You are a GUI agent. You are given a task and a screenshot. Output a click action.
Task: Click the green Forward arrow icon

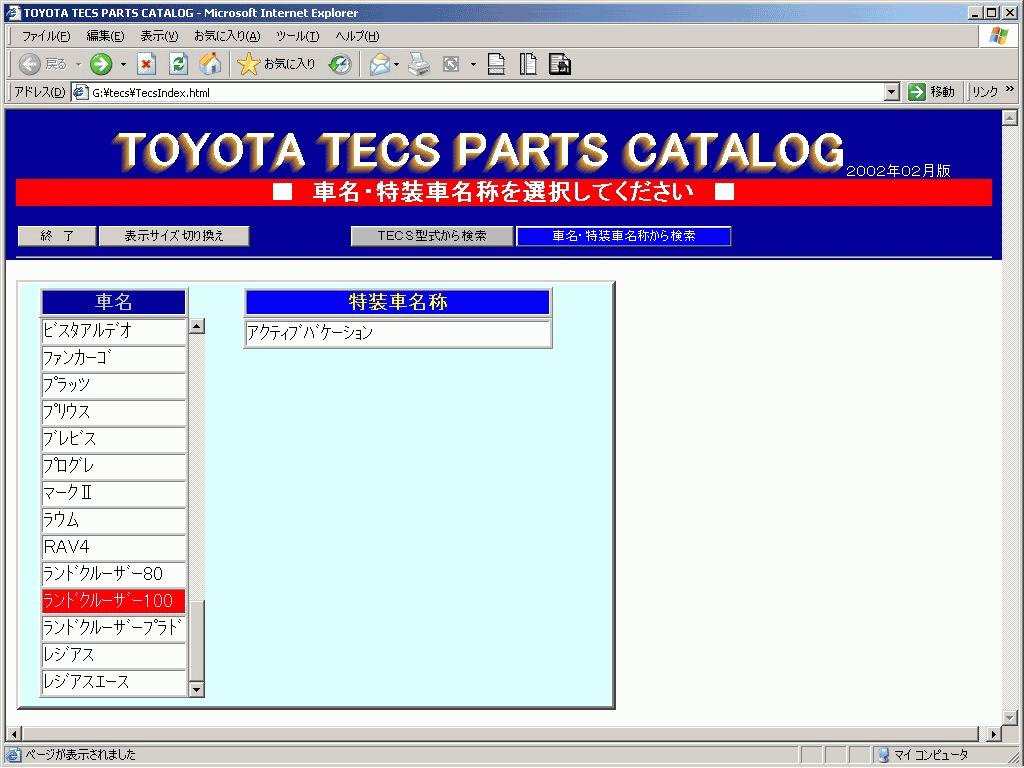click(x=101, y=64)
